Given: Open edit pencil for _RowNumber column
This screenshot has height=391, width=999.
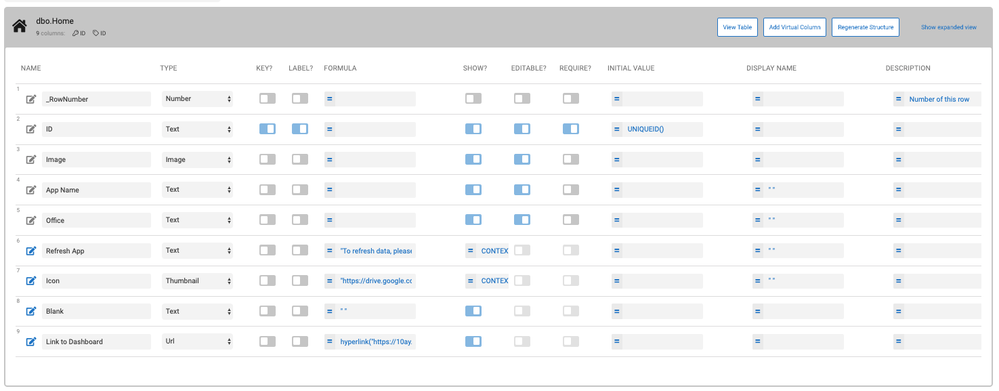Looking at the screenshot, I should click(31, 99).
